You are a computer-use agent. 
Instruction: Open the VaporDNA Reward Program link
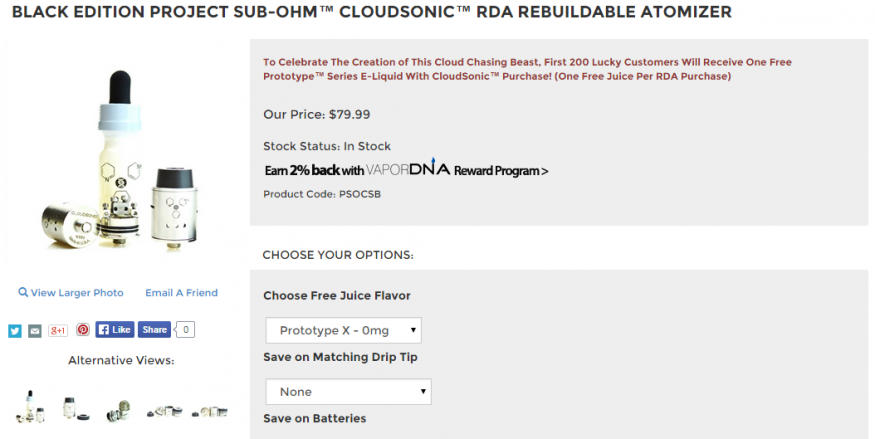point(406,170)
